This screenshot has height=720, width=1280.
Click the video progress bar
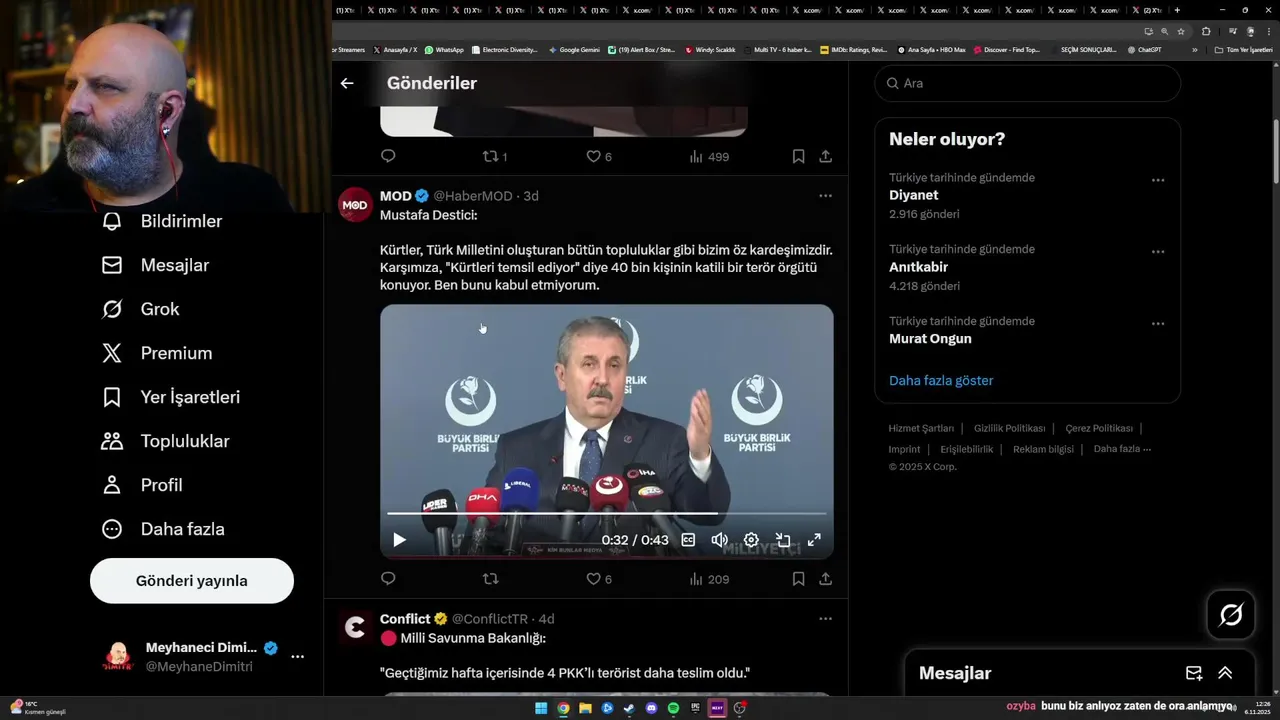(x=606, y=514)
